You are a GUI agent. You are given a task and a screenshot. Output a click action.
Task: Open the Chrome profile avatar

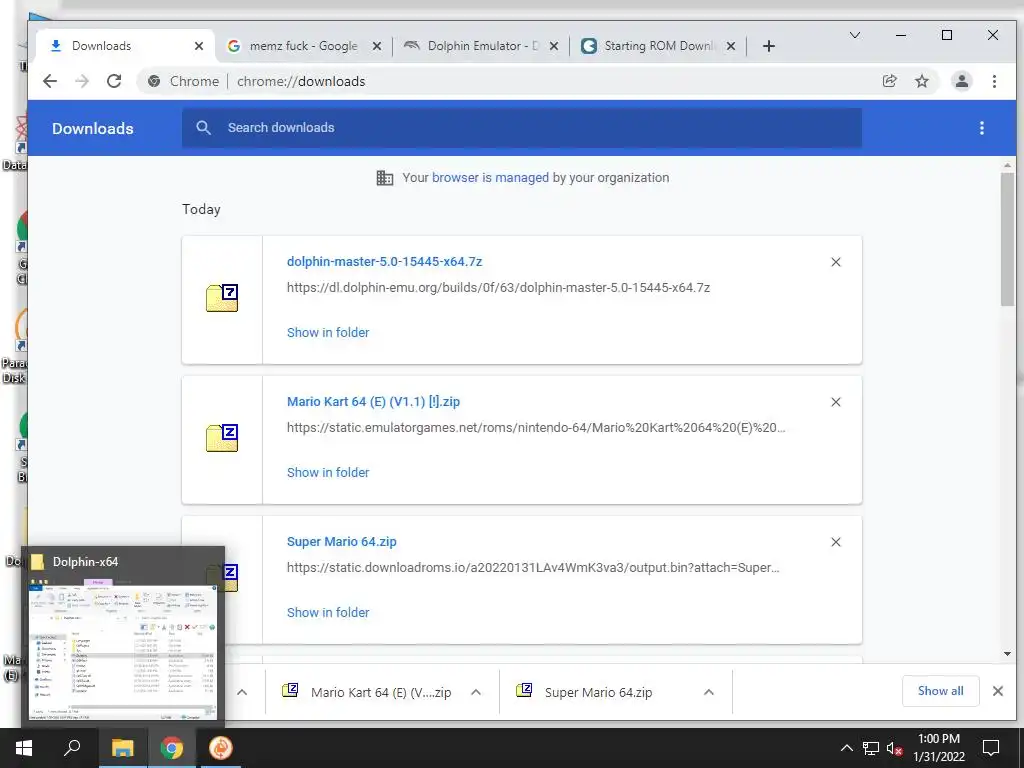[961, 81]
